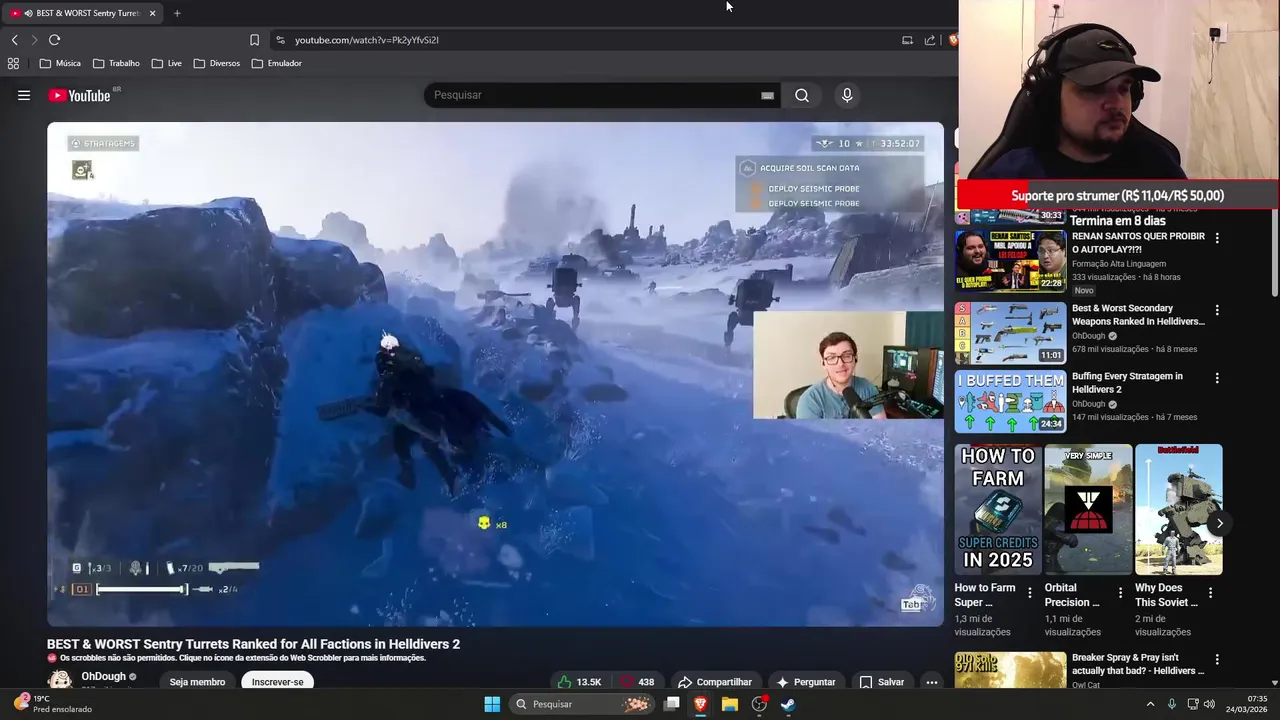The width and height of the screenshot is (1280, 720).
Task: Go to the YouTube home logo
Action: tap(79, 95)
